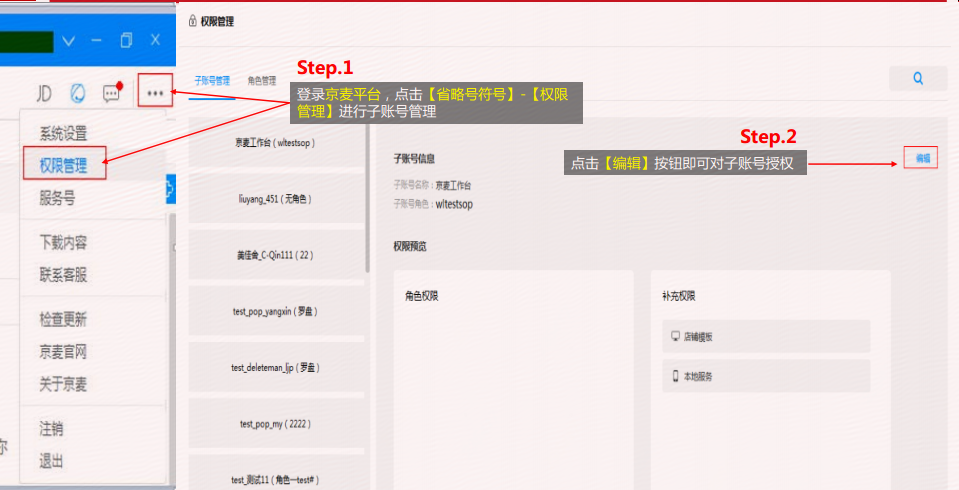
Task: Click the JD icon in toolbar
Action: (44, 94)
